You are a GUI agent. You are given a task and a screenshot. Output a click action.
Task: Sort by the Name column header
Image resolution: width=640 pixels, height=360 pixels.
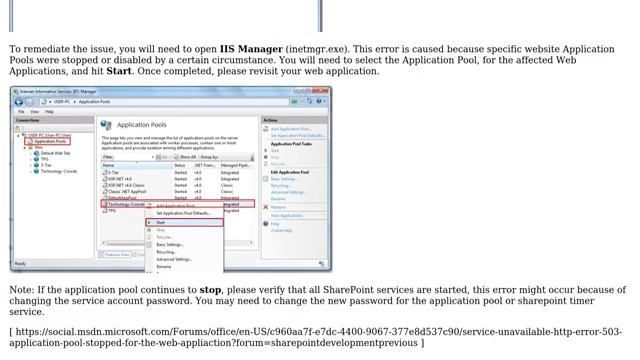pos(137,165)
